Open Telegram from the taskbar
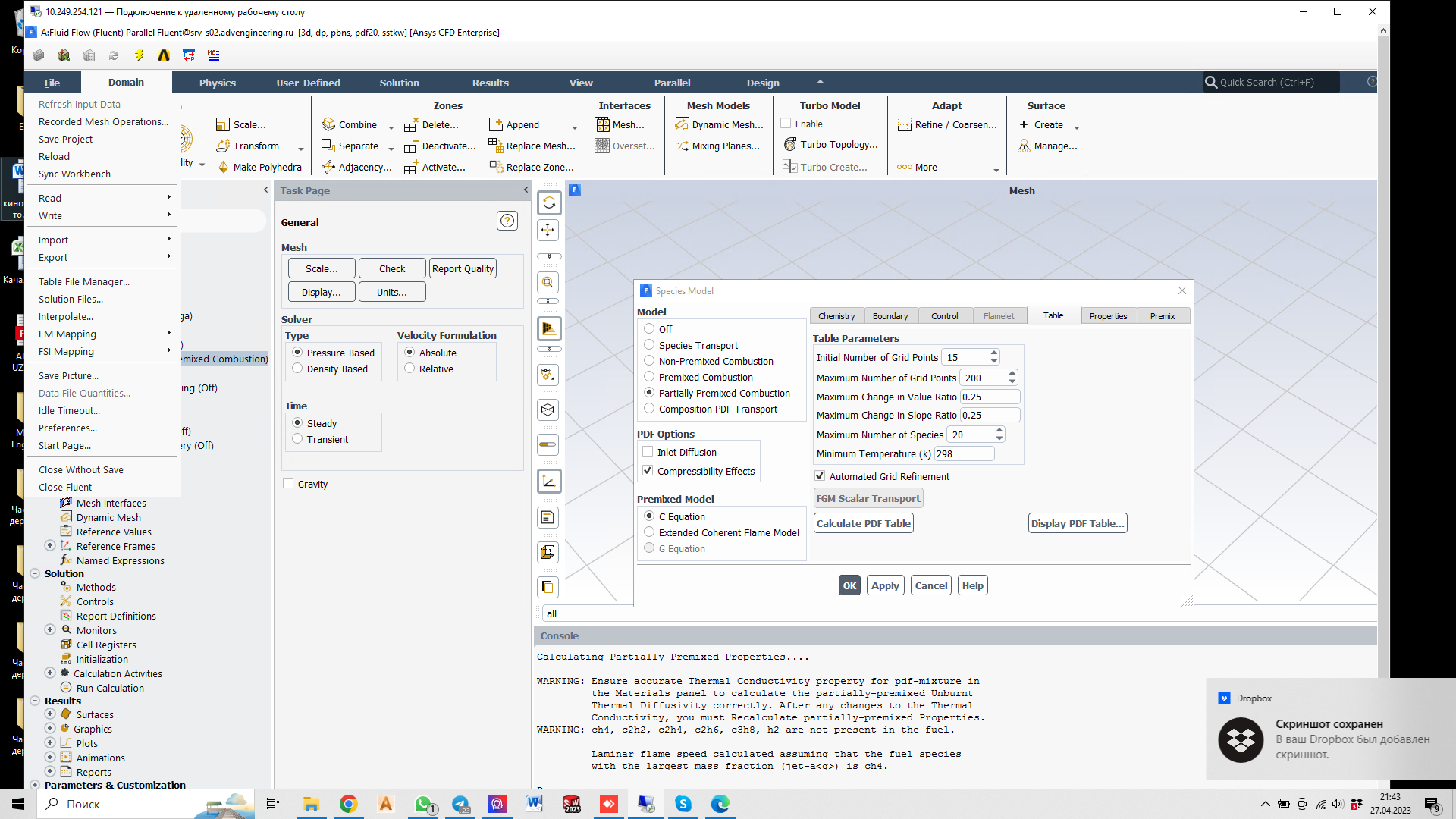This screenshot has height=819, width=1456. pyautogui.click(x=461, y=804)
